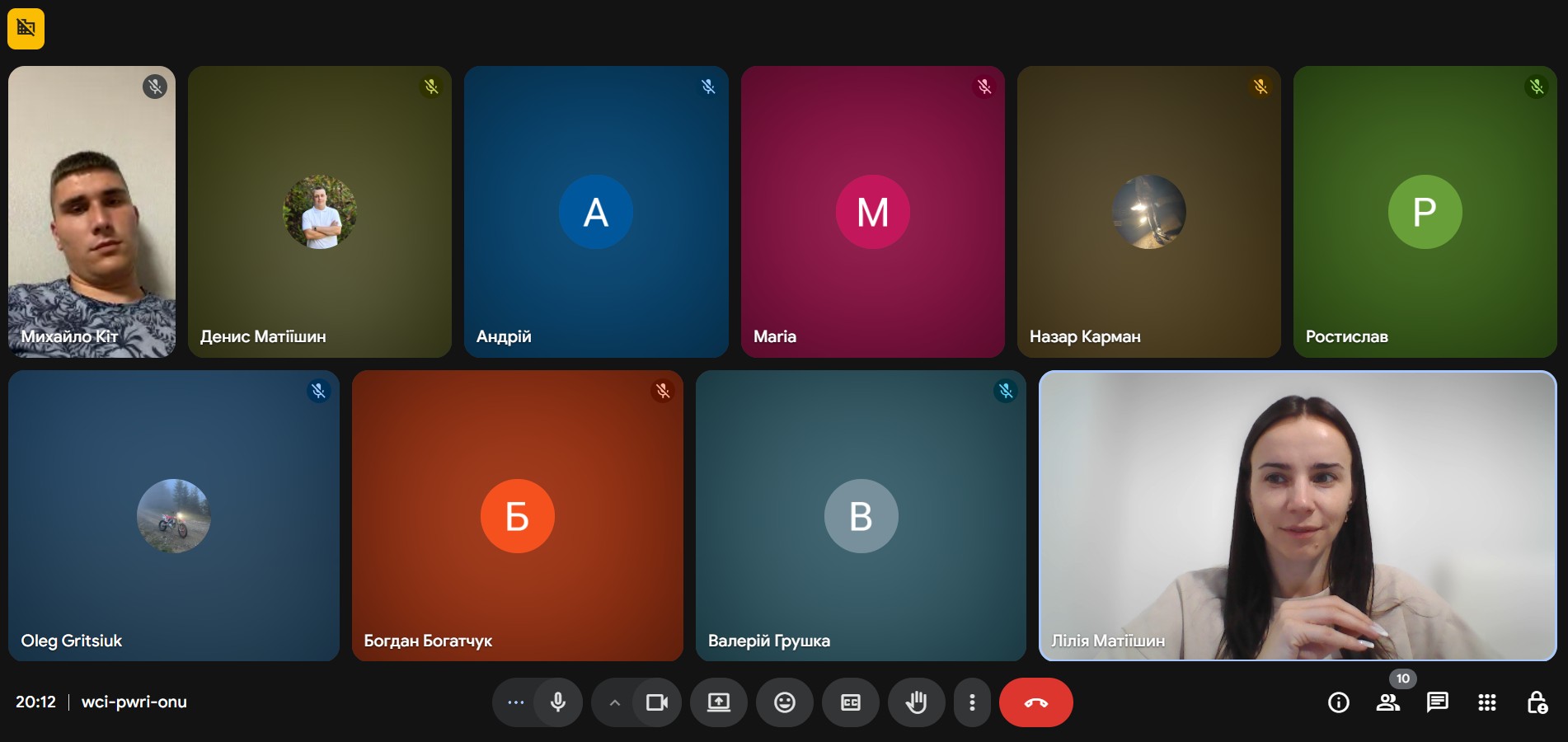Open meeting details info icon

(1339, 702)
